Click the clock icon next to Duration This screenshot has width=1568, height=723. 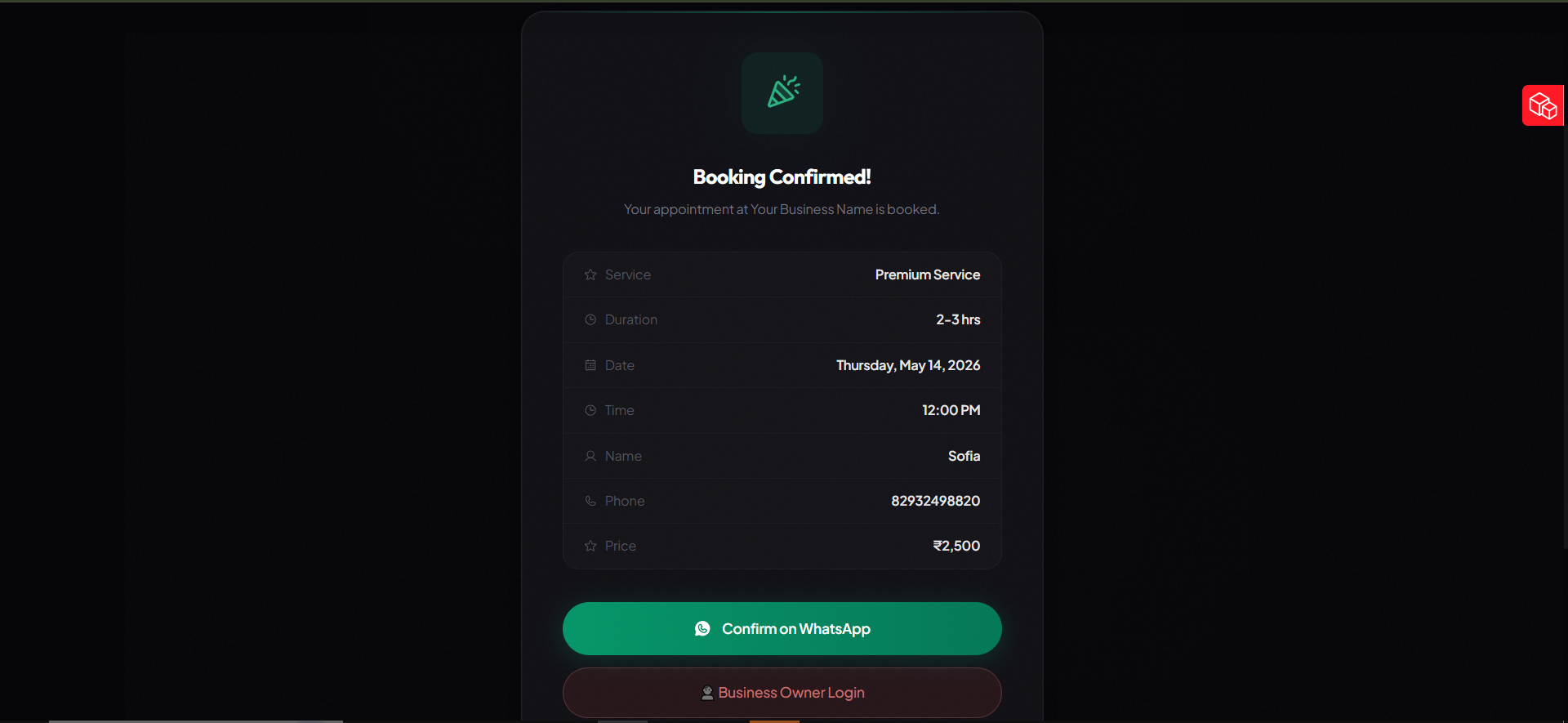click(x=590, y=319)
